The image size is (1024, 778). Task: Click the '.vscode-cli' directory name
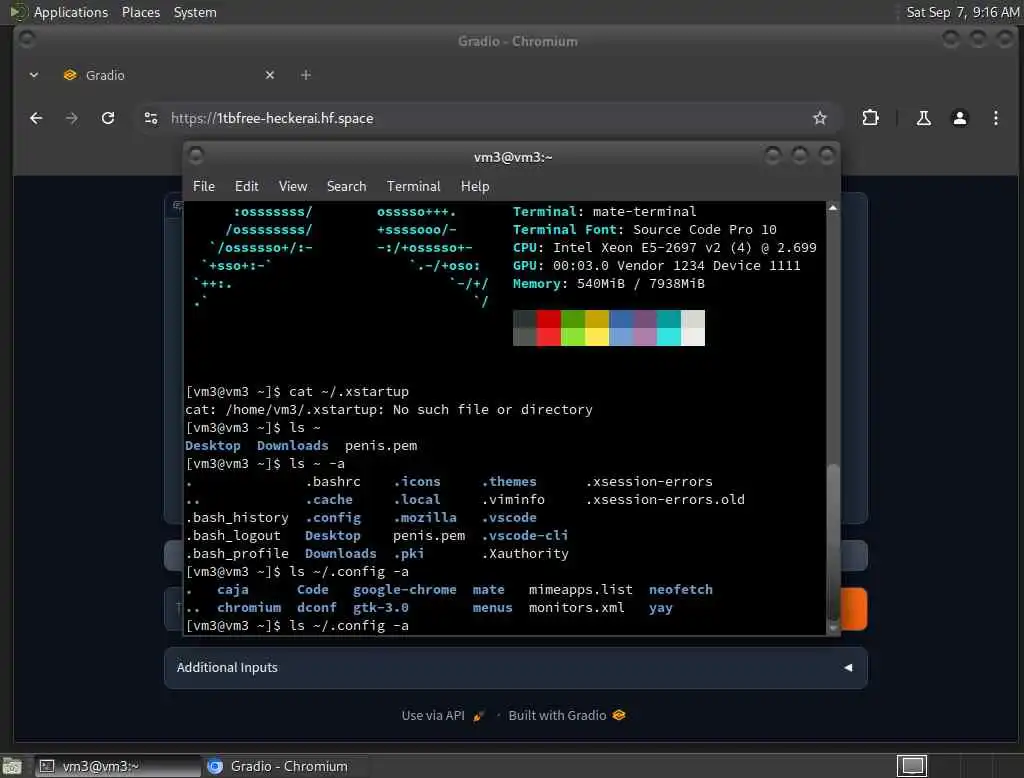[x=524, y=536]
